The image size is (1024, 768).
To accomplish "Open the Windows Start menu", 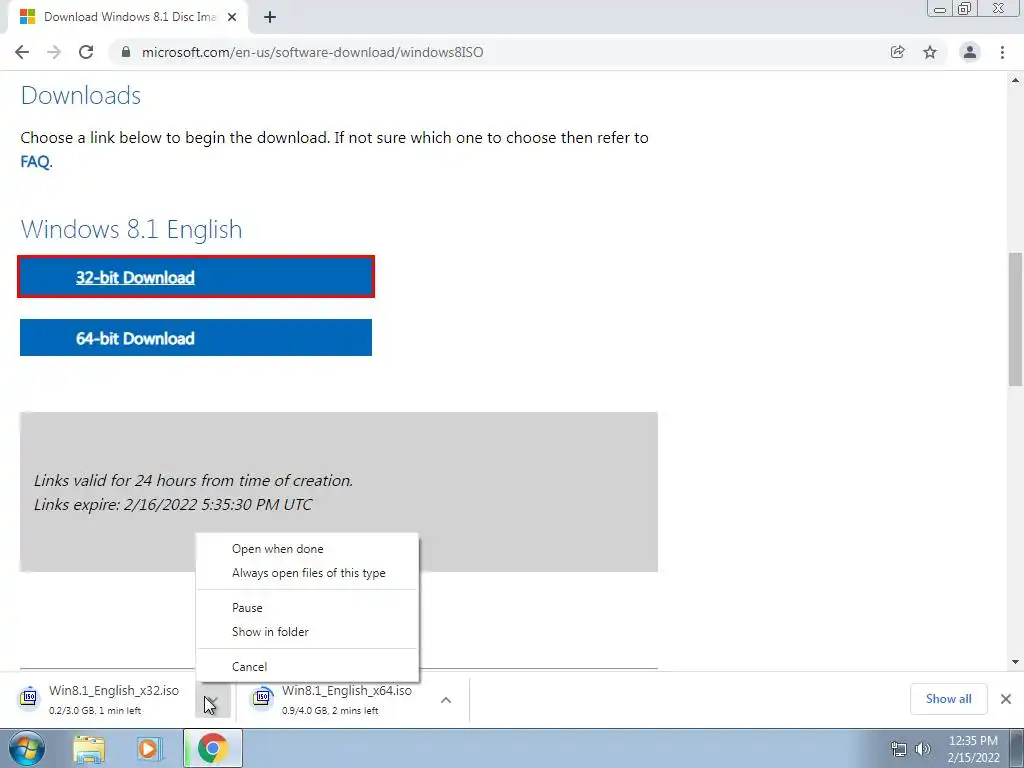I will (27, 749).
